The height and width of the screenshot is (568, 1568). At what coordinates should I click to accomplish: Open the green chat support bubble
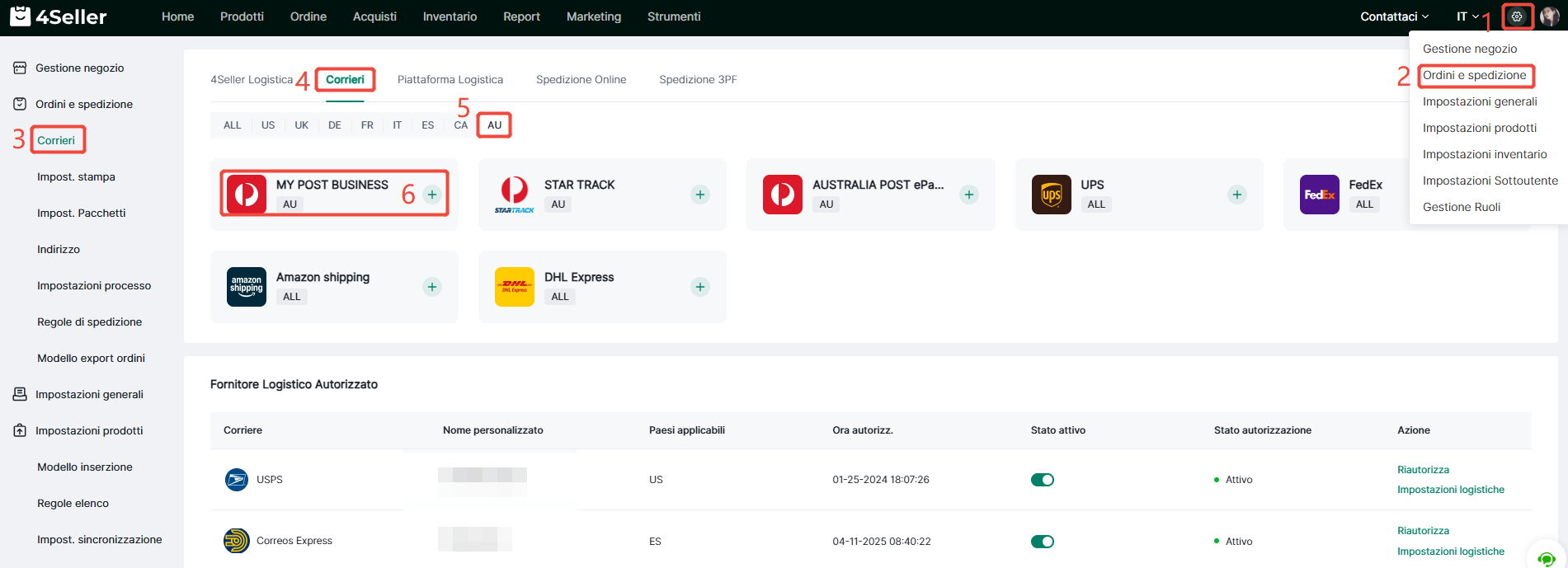(x=1546, y=559)
